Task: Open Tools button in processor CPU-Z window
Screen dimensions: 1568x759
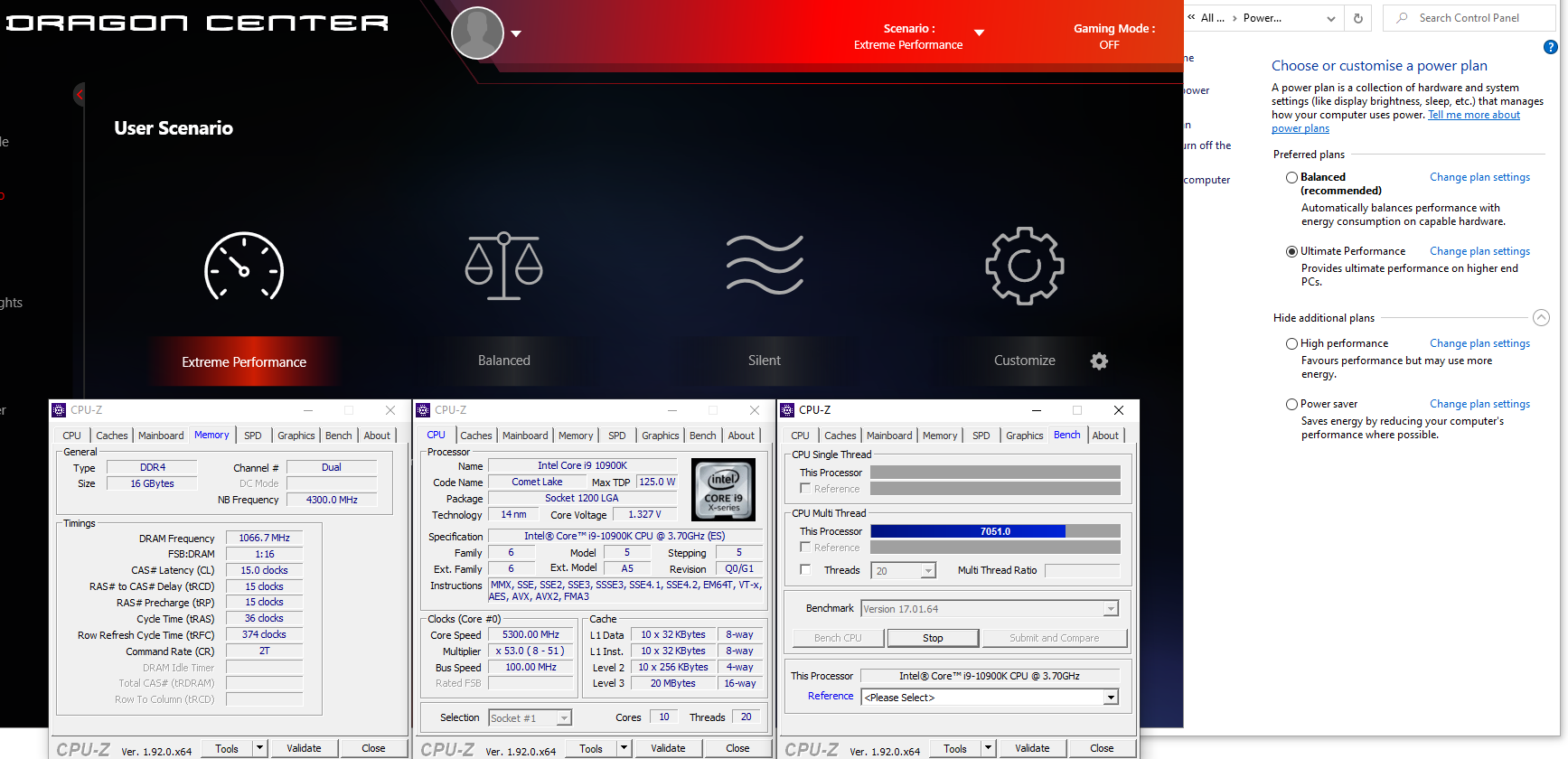Action: coord(591,748)
